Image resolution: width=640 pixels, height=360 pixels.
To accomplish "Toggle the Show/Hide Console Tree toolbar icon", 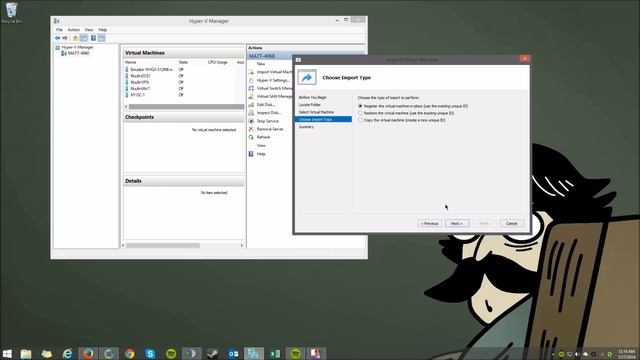I will pos(84,38).
